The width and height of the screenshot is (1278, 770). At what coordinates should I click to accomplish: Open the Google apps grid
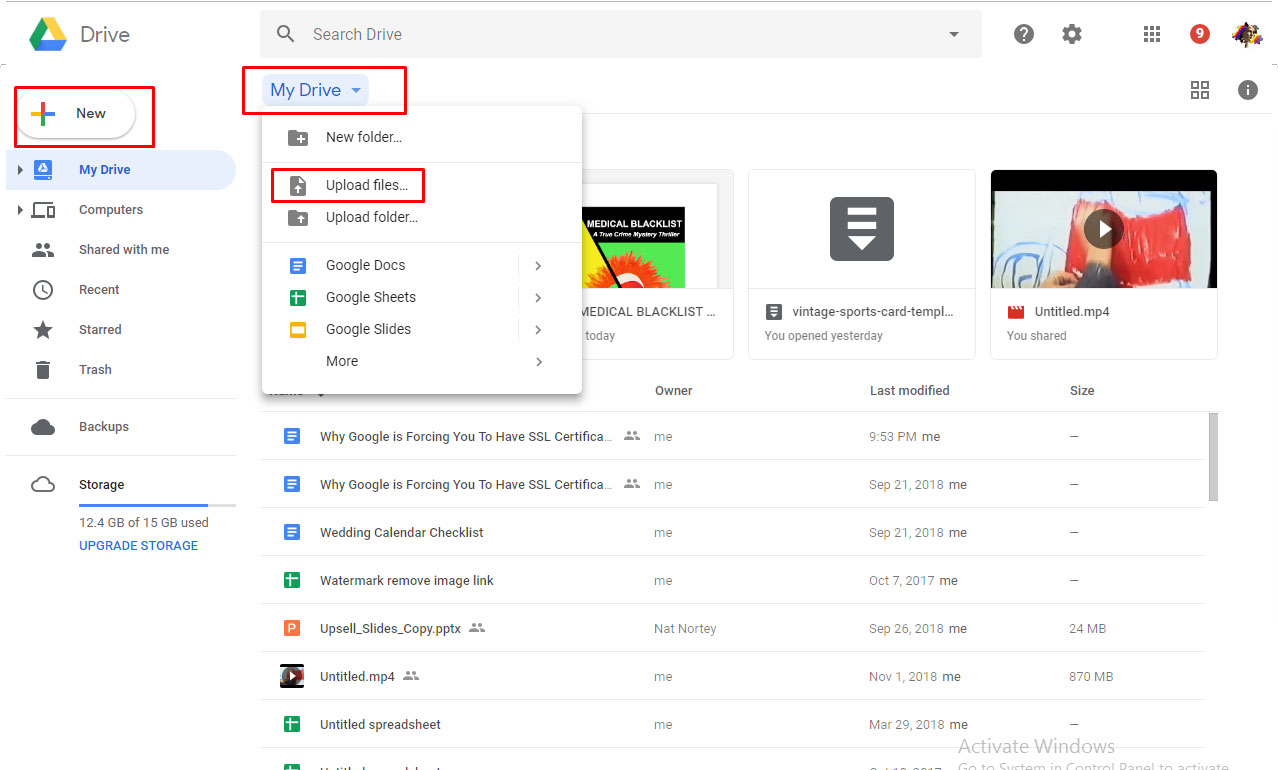(1151, 33)
